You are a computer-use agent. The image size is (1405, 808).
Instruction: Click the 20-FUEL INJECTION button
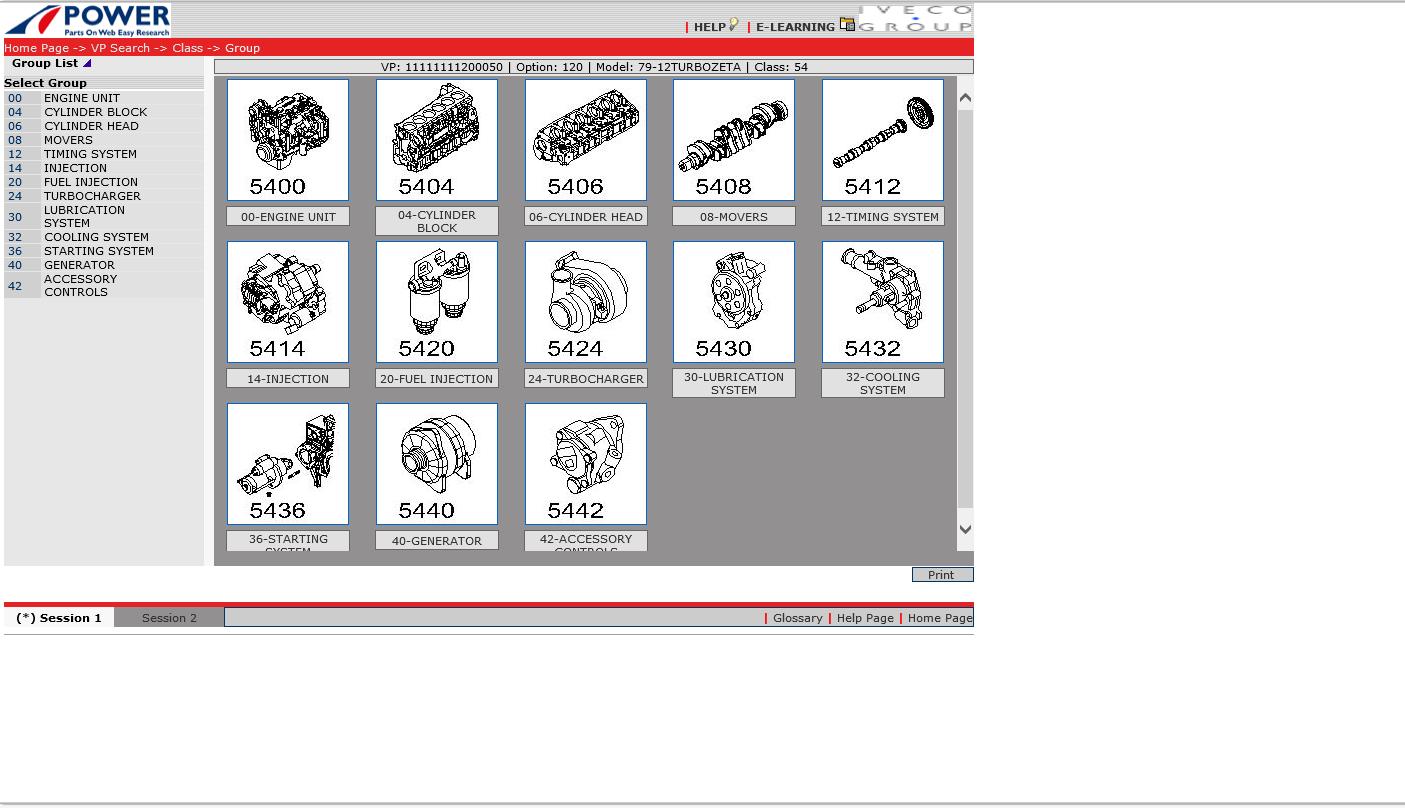point(437,378)
